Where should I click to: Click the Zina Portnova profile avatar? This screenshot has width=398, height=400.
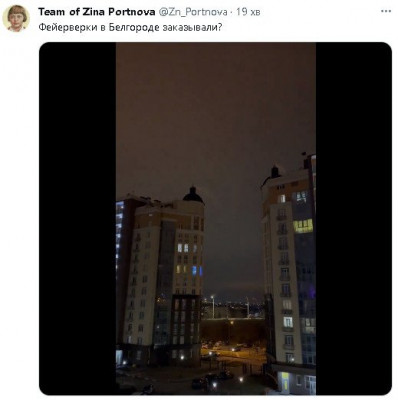pyautogui.click(x=16, y=19)
